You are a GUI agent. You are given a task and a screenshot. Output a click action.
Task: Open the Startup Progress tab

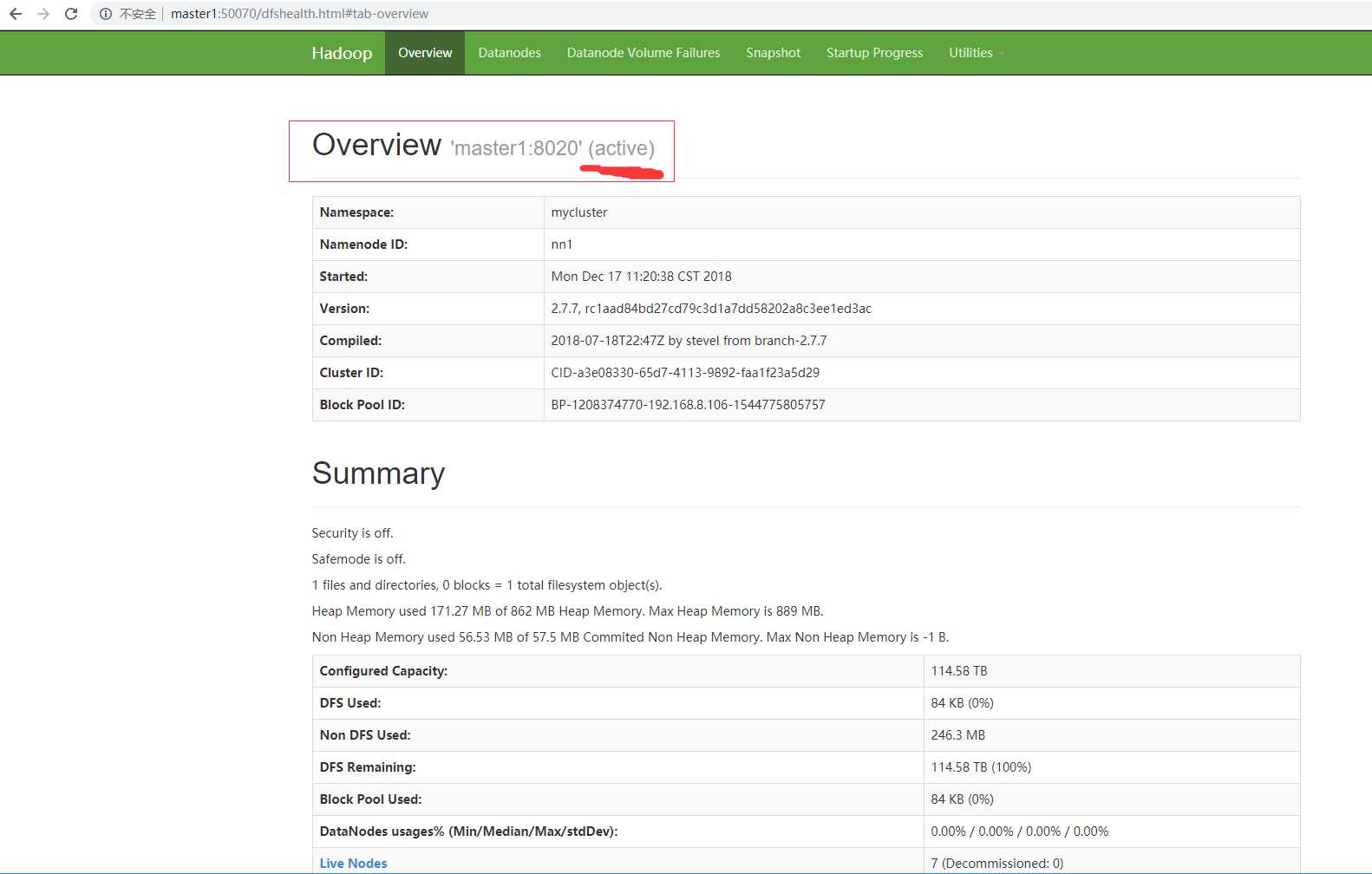click(874, 53)
